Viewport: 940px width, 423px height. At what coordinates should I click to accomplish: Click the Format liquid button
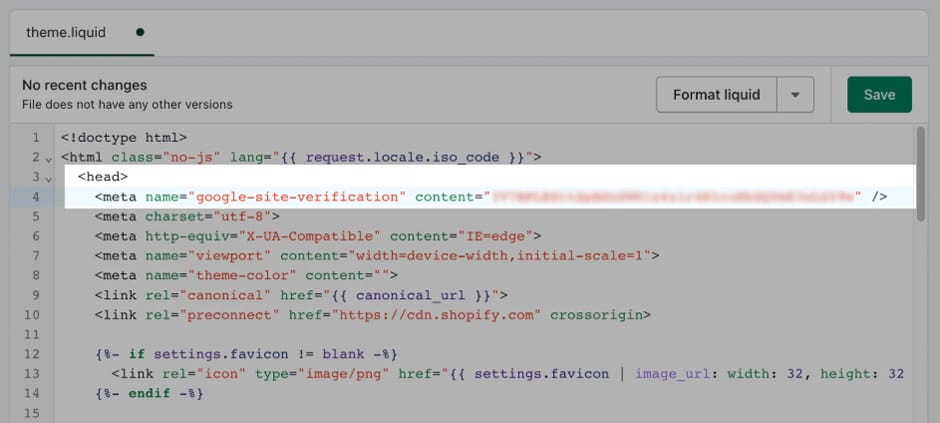tap(716, 95)
